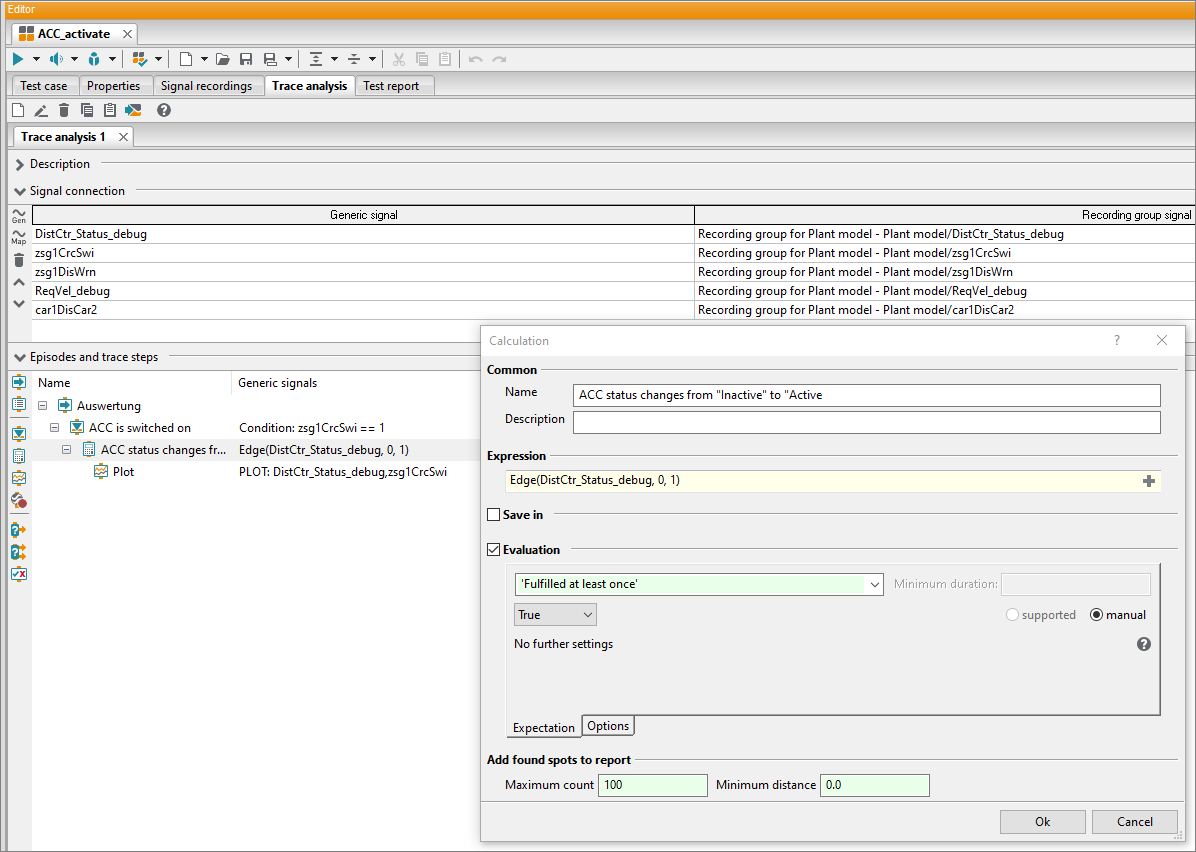The height and width of the screenshot is (852, 1196).
Task: Click the Description input field in the dialog
Action: (x=866, y=423)
